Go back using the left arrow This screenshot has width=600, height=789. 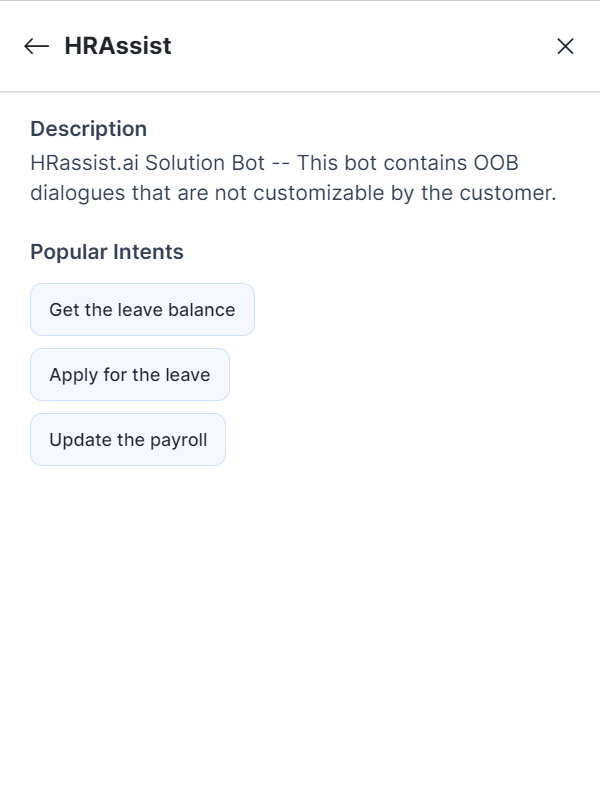pos(37,46)
